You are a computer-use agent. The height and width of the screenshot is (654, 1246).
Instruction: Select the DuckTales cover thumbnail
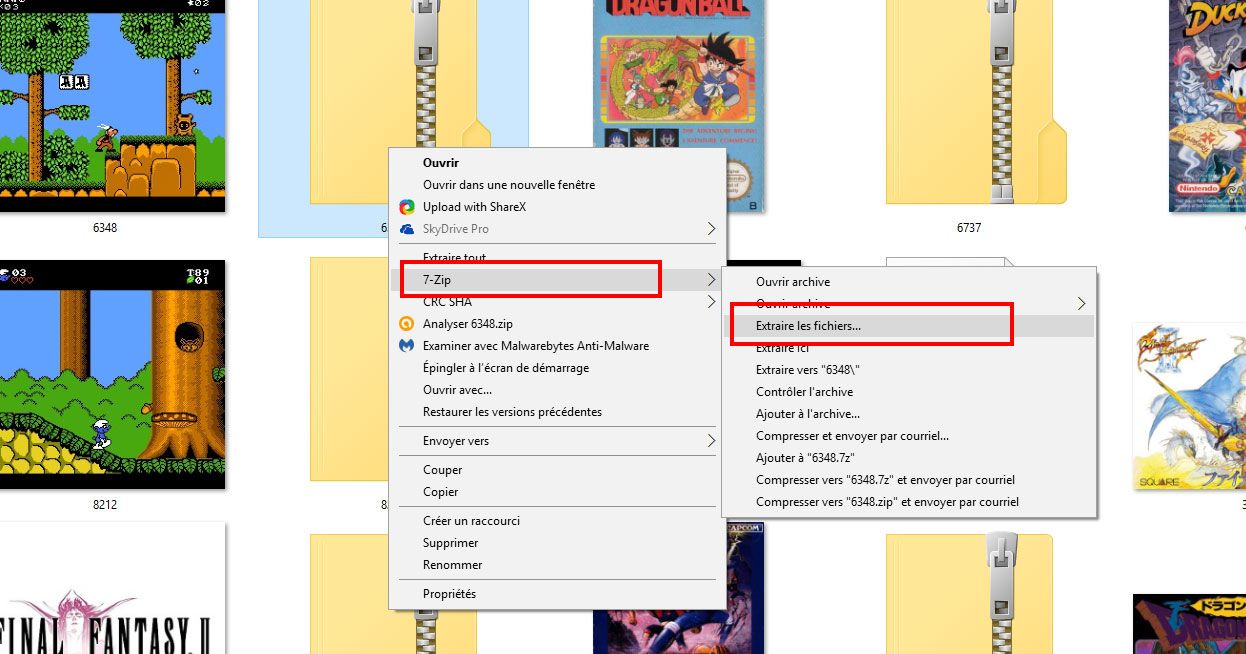pyautogui.click(x=1207, y=105)
